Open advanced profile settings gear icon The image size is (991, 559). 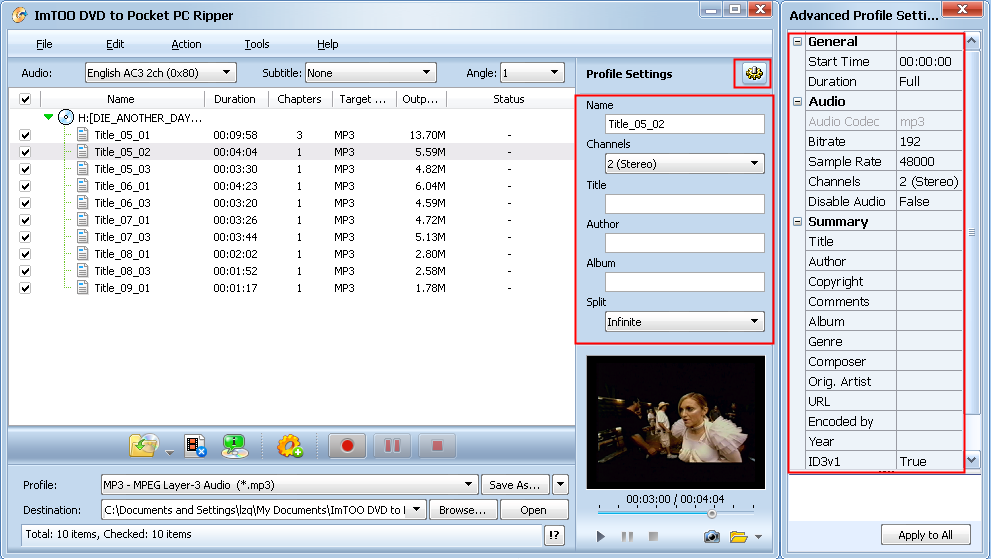coord(753,74)
